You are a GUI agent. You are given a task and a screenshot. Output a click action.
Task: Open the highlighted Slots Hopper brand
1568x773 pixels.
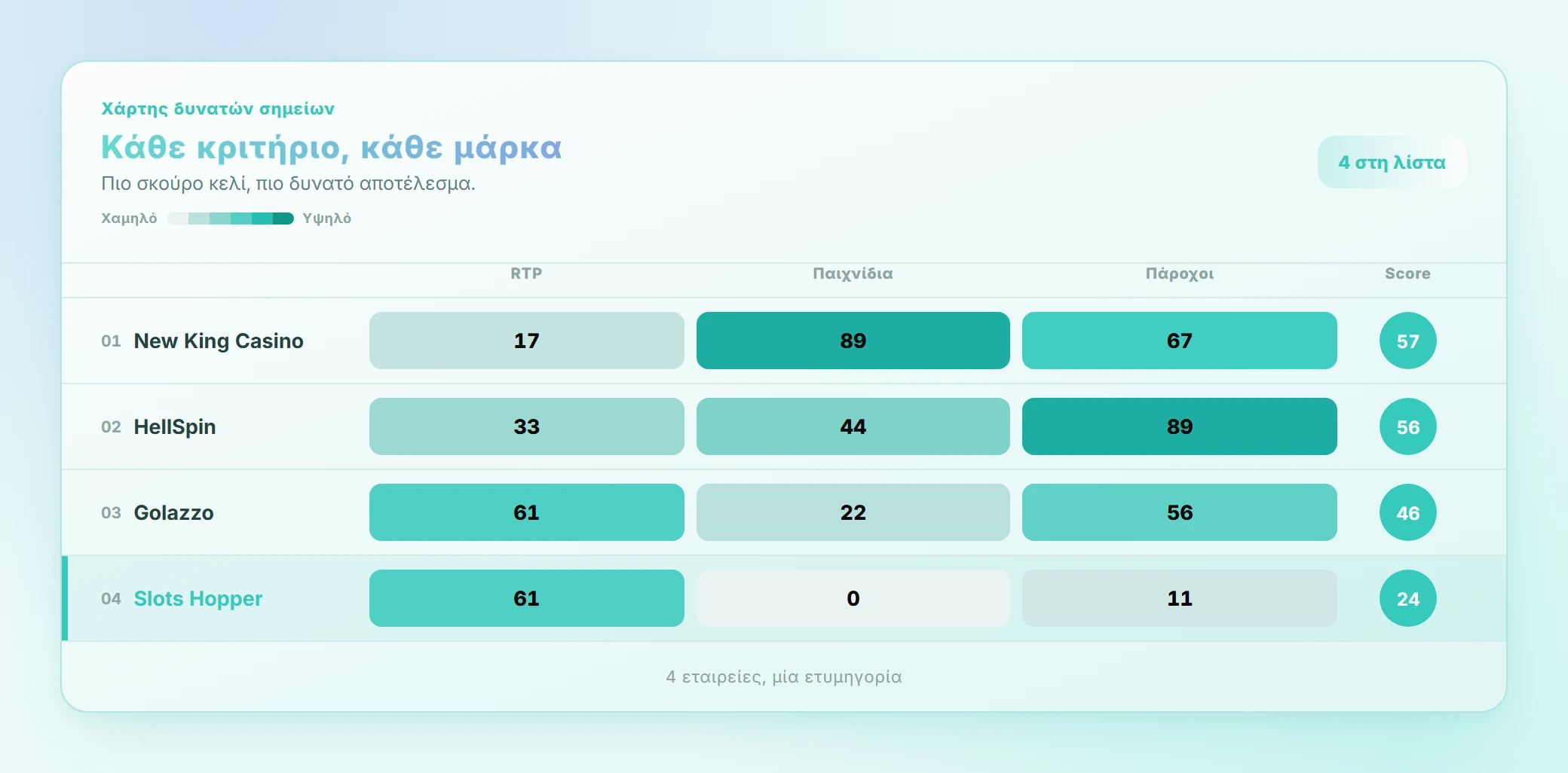pos(198,598)
